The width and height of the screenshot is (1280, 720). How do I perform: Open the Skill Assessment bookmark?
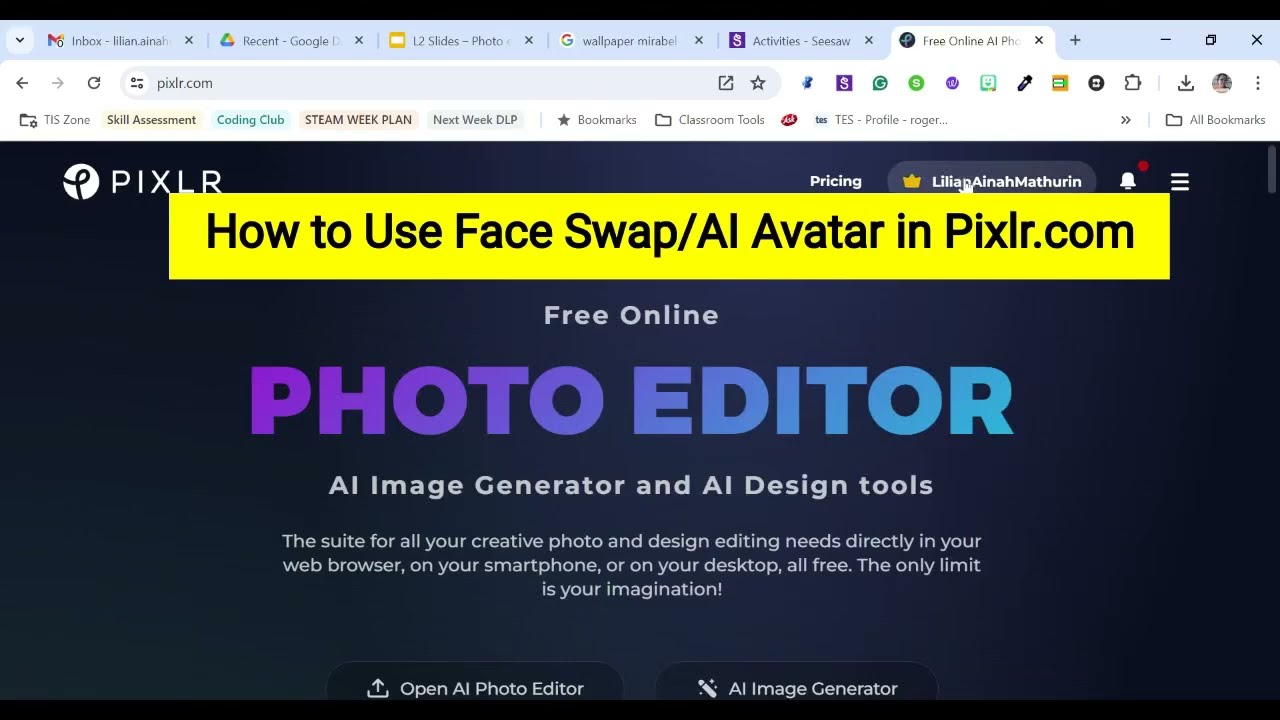pos(151,120)
